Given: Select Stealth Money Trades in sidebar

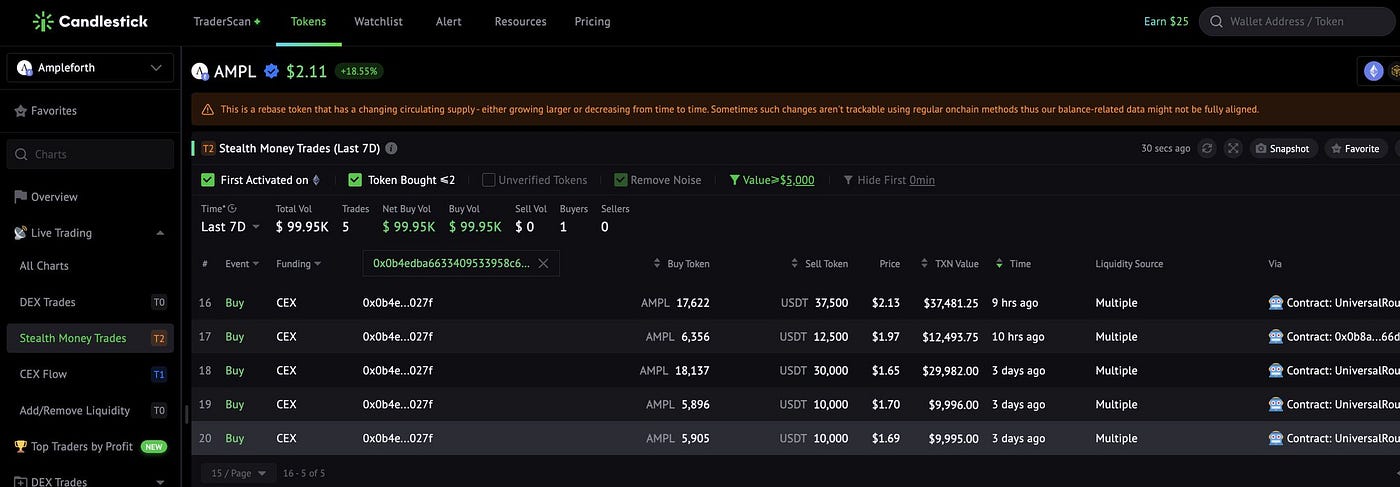Looking at the screenshot, I should [90, 338].
